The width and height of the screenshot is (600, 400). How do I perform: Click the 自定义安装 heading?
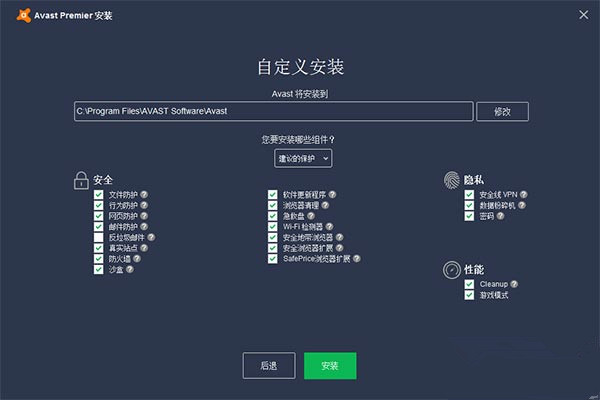(301, 67)
